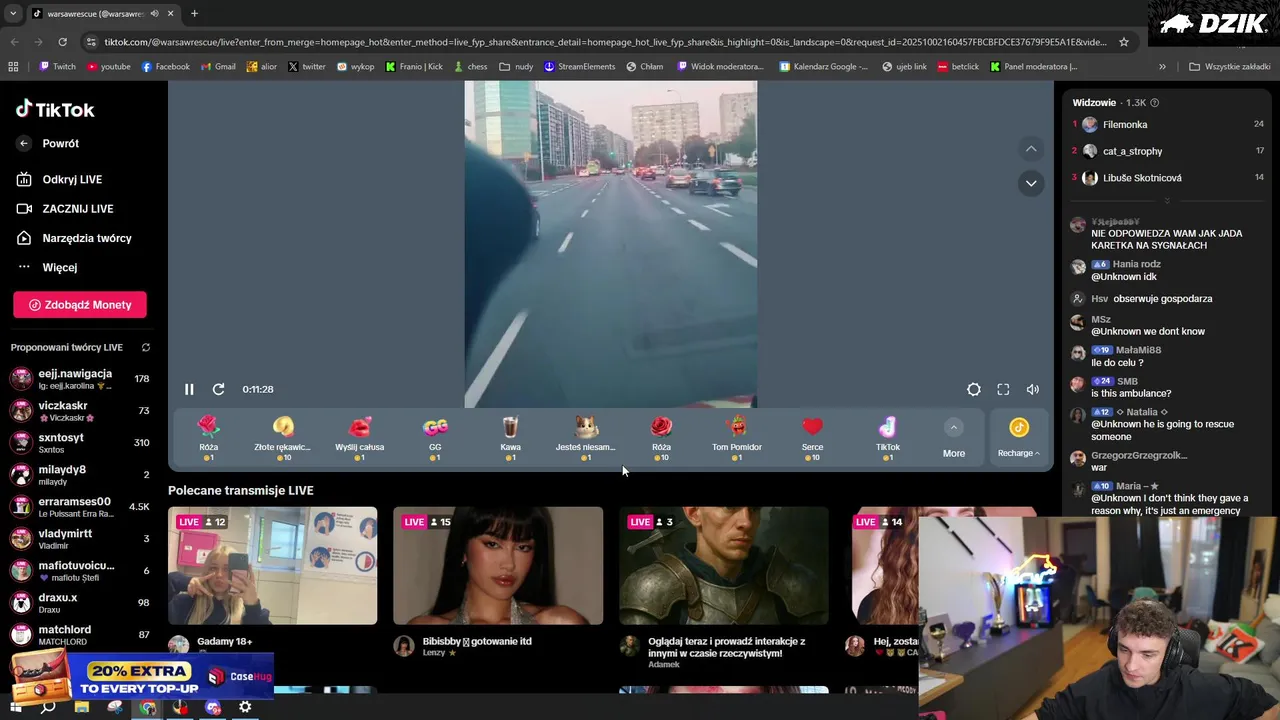Viewport: 1280px width, 720px height.
Task: Click the TikTok URL address bar
Action: pyautogui.click(x=605, y=42)
